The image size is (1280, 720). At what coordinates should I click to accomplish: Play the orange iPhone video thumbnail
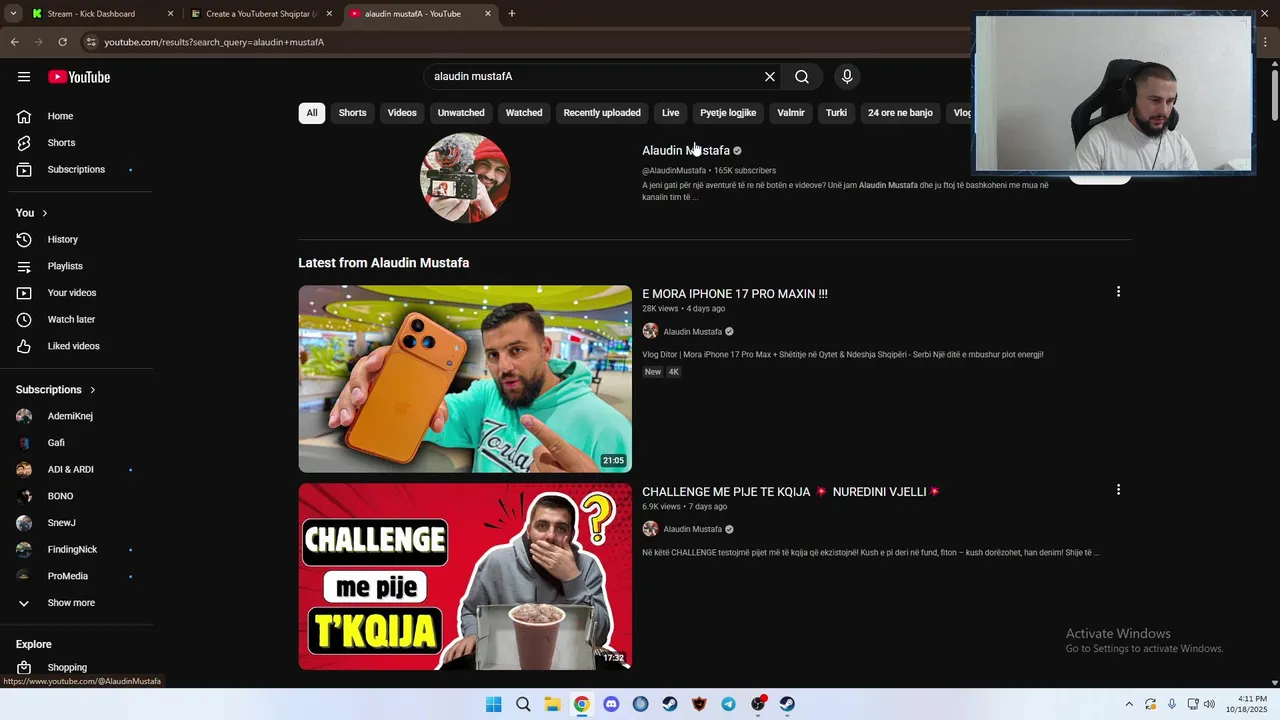point(465,379)
